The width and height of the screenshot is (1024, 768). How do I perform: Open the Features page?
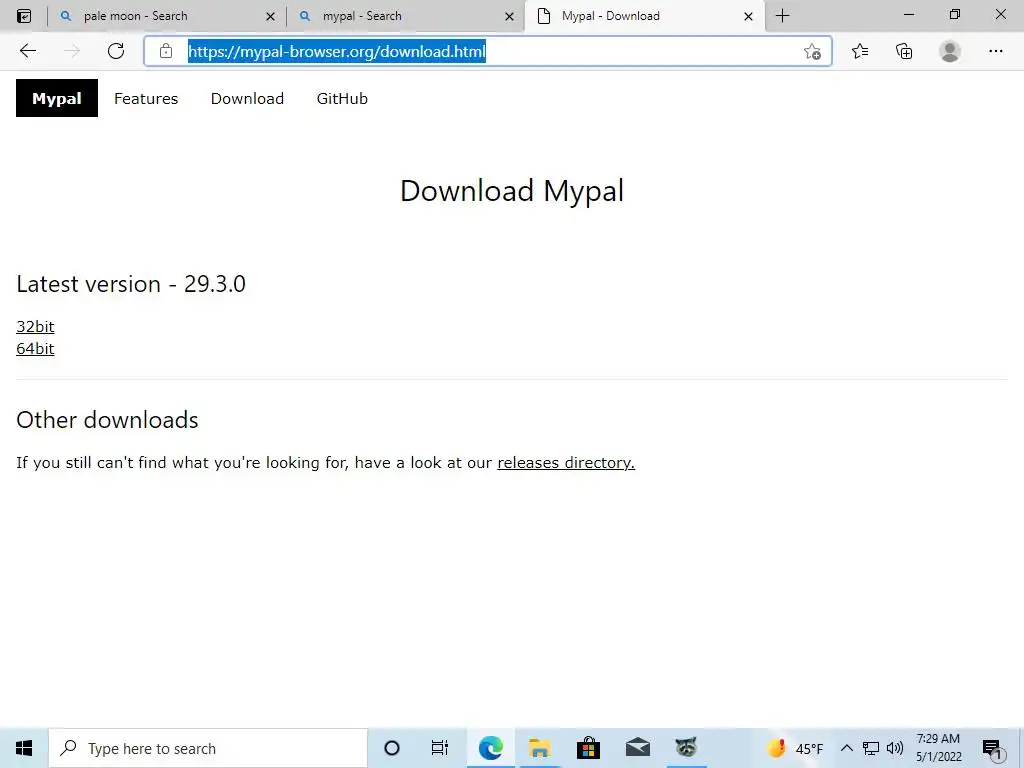pos(146,99)
